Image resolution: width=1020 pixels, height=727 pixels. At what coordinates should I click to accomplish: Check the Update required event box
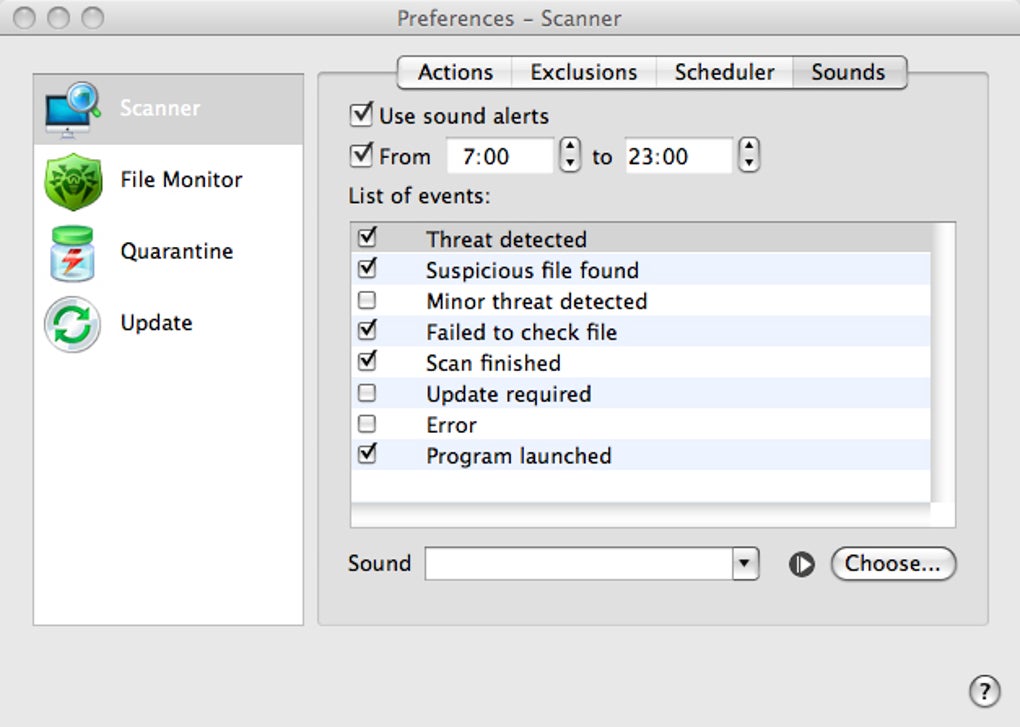coord(368,393)
